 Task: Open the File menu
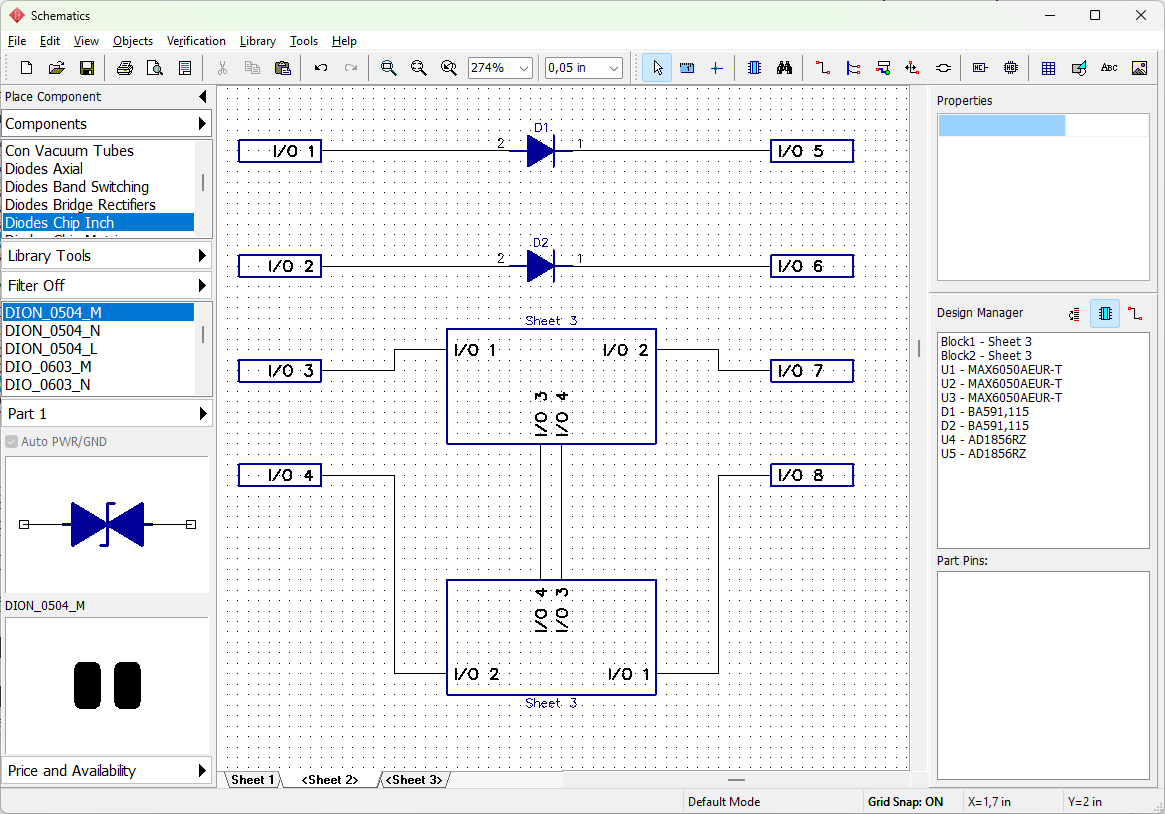(16, 41)
